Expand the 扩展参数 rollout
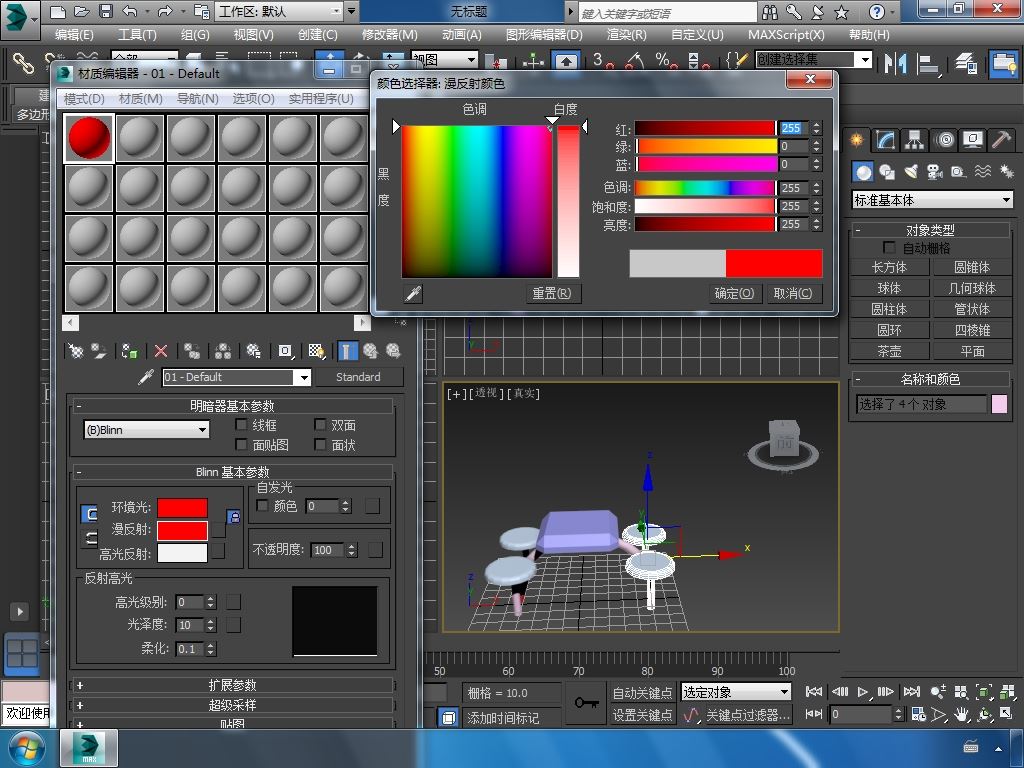The height and width of the screenshot is (768, 1024). click(232, 685)
